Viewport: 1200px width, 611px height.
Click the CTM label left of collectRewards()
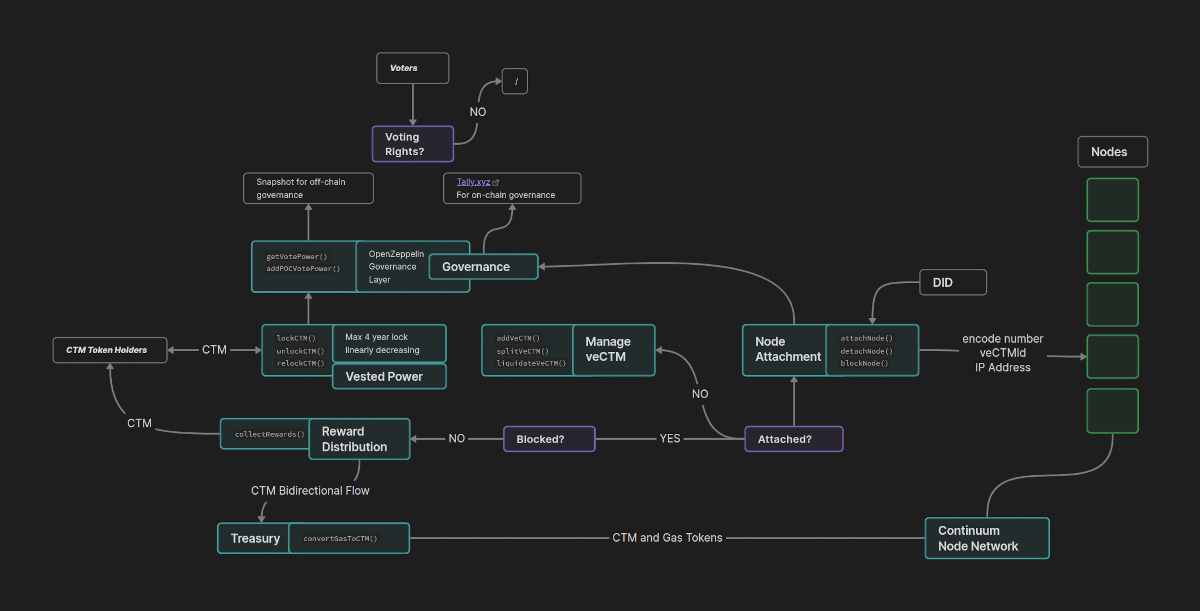[x=139, y=423]
